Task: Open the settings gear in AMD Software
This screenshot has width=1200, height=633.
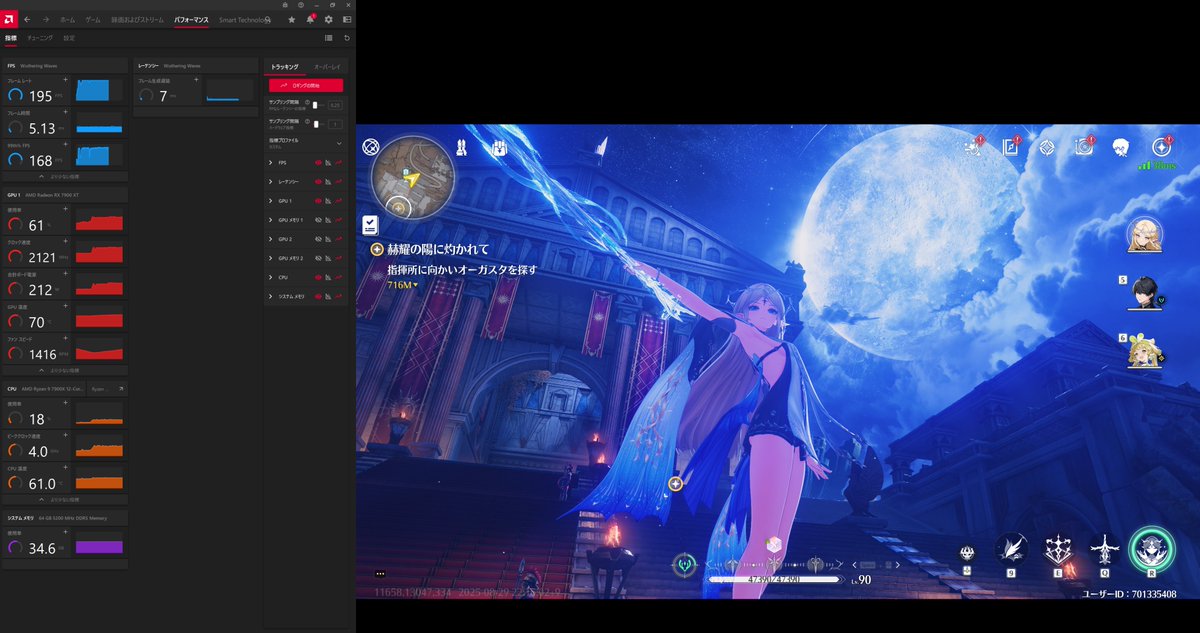Action: coord(328,19)
